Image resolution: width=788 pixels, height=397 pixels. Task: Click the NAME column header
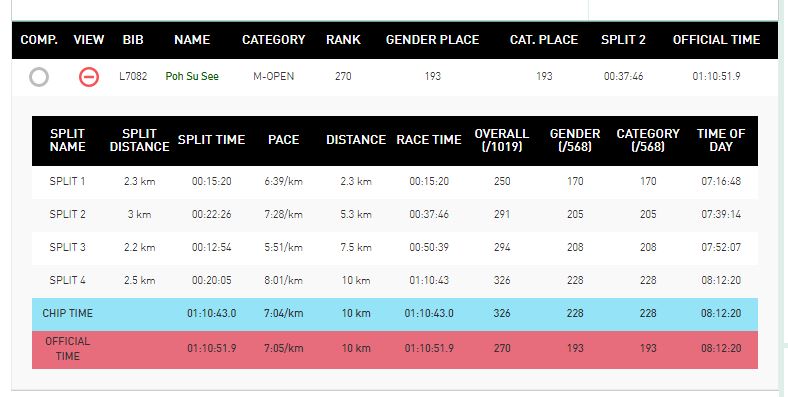(192, 40)
